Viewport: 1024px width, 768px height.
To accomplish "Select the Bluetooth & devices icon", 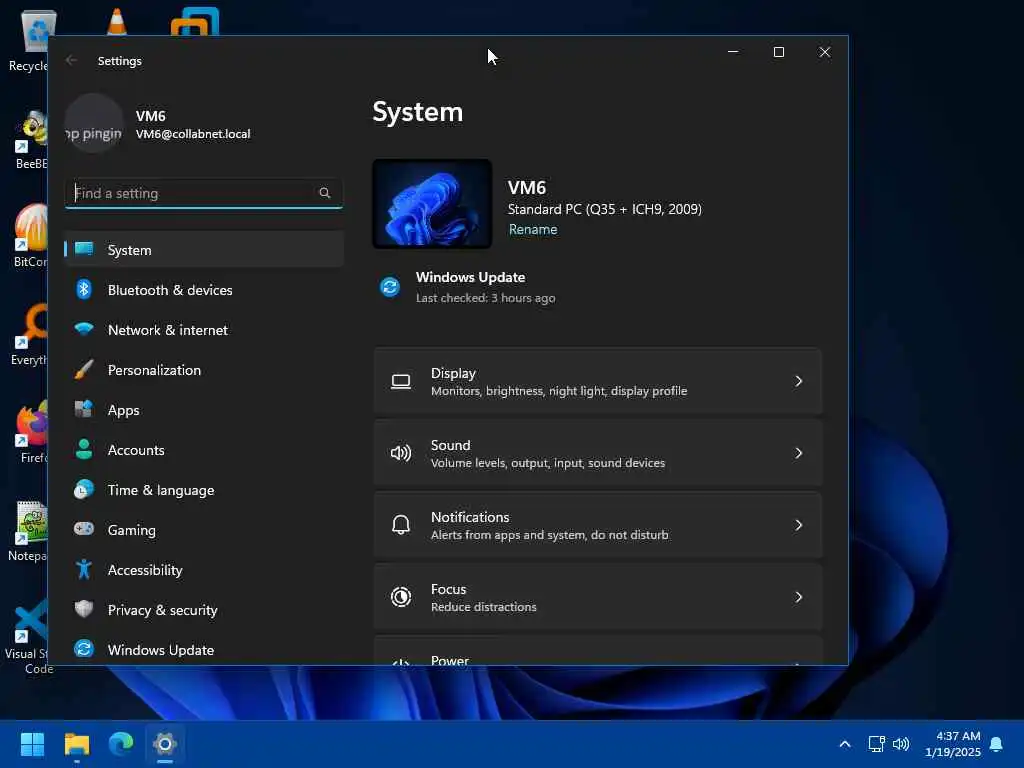I will click(84, 289).
